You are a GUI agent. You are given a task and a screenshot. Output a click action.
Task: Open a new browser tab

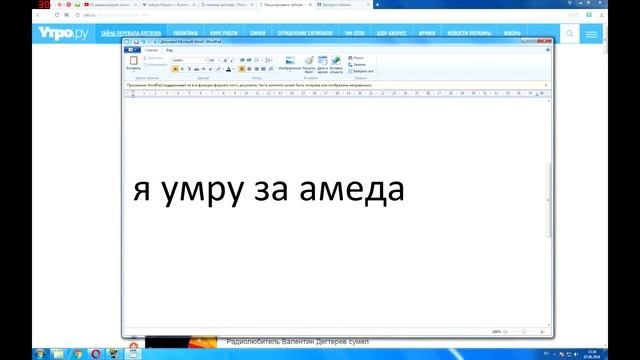tap(377, 4)
